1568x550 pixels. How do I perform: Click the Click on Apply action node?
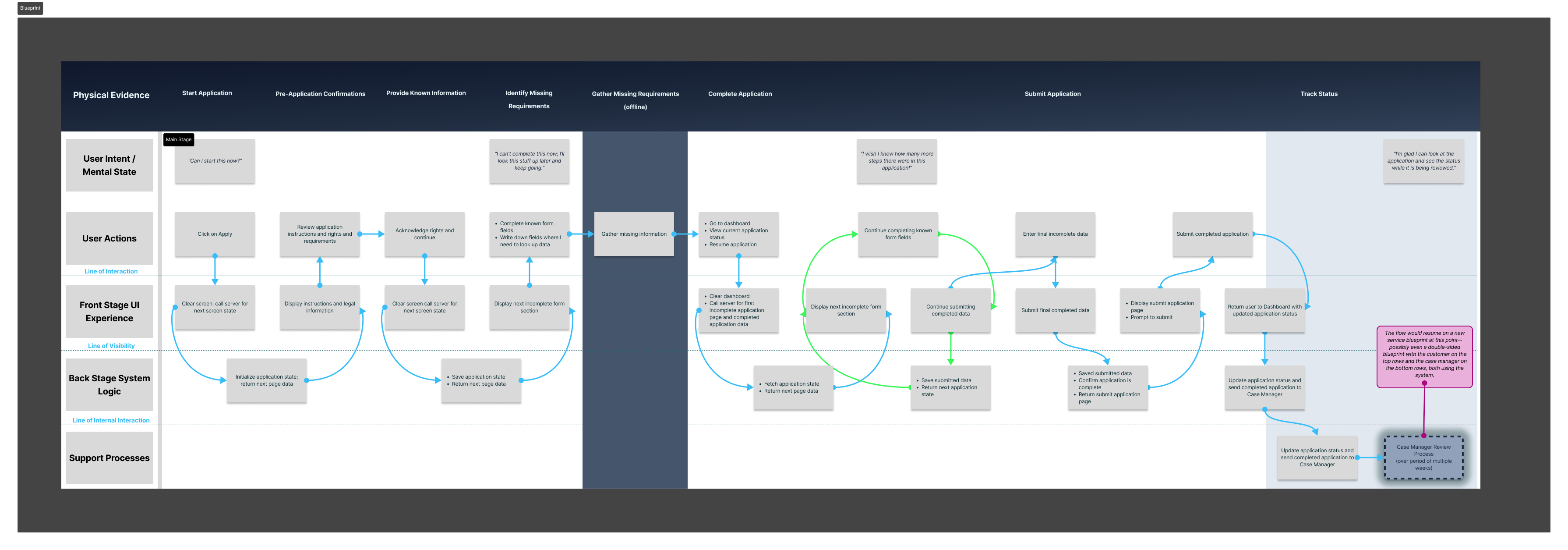(x=214, y=233)
